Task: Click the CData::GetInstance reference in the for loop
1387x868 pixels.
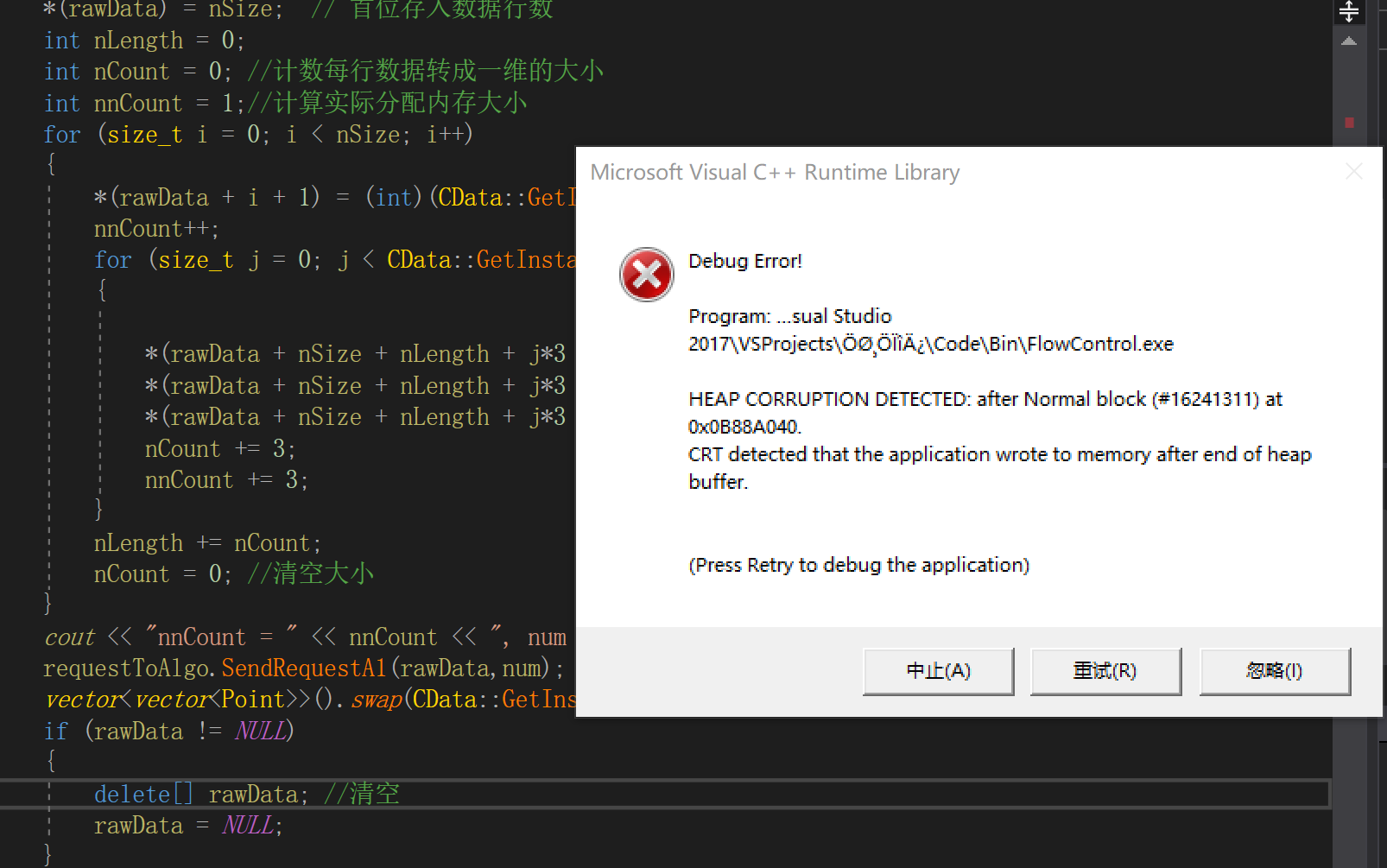Action: 480,259
